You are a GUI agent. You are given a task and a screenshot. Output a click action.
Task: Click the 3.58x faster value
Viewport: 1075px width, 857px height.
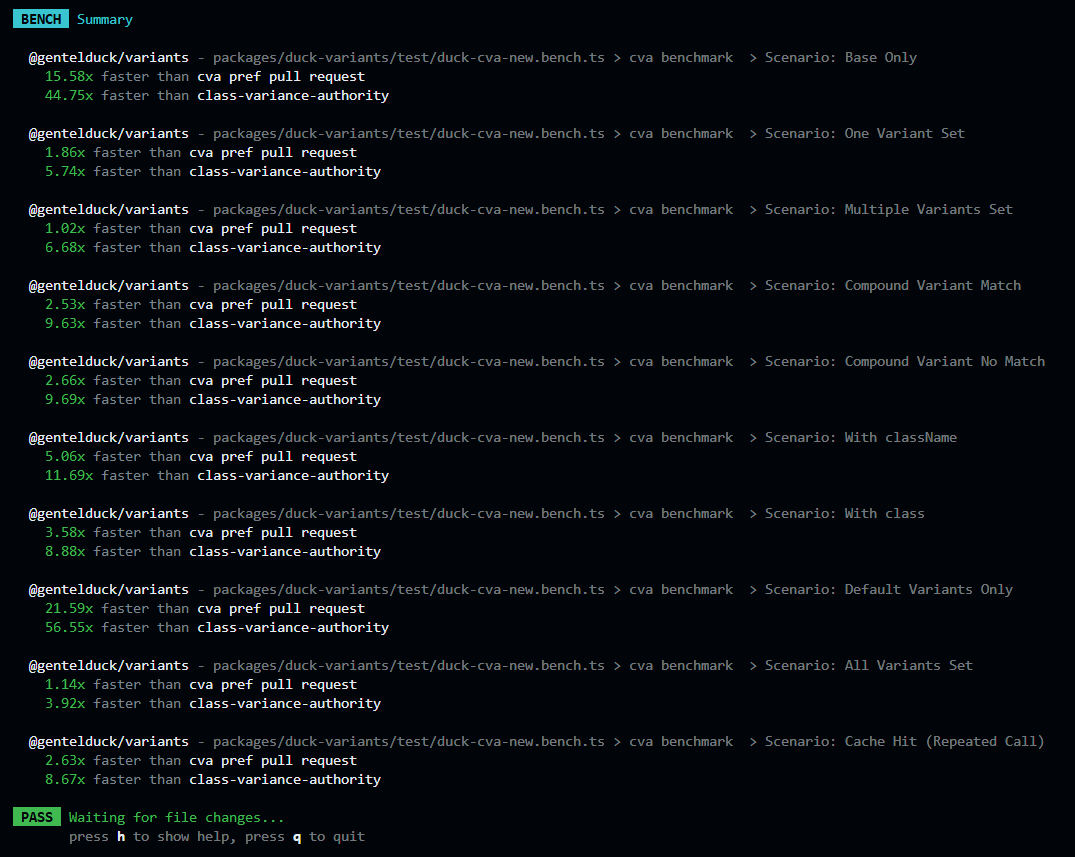(x=65, y=533)
